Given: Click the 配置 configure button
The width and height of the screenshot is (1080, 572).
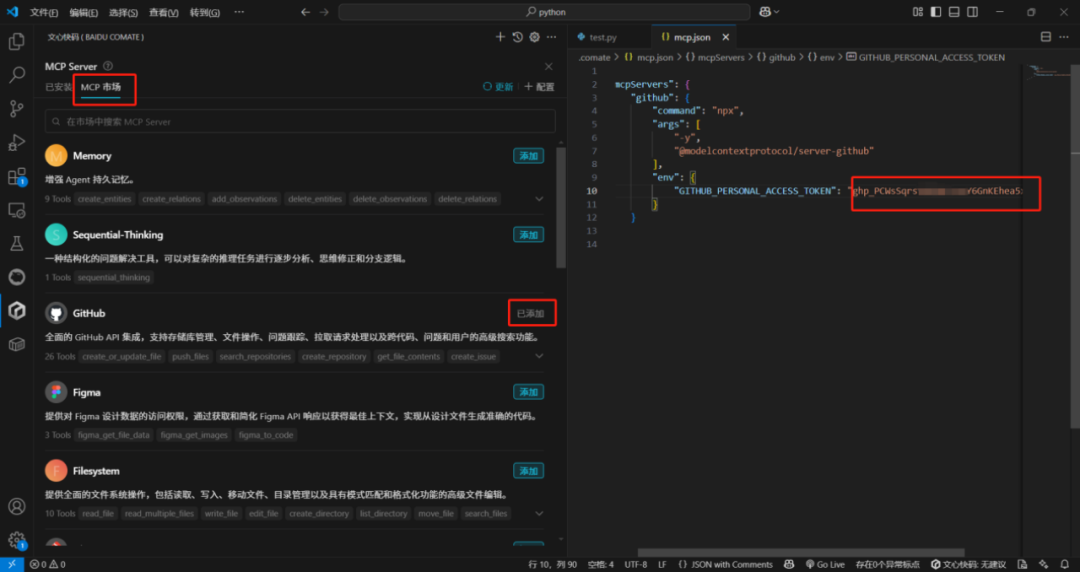Looking at the screenshot, I should coord(539,87).
